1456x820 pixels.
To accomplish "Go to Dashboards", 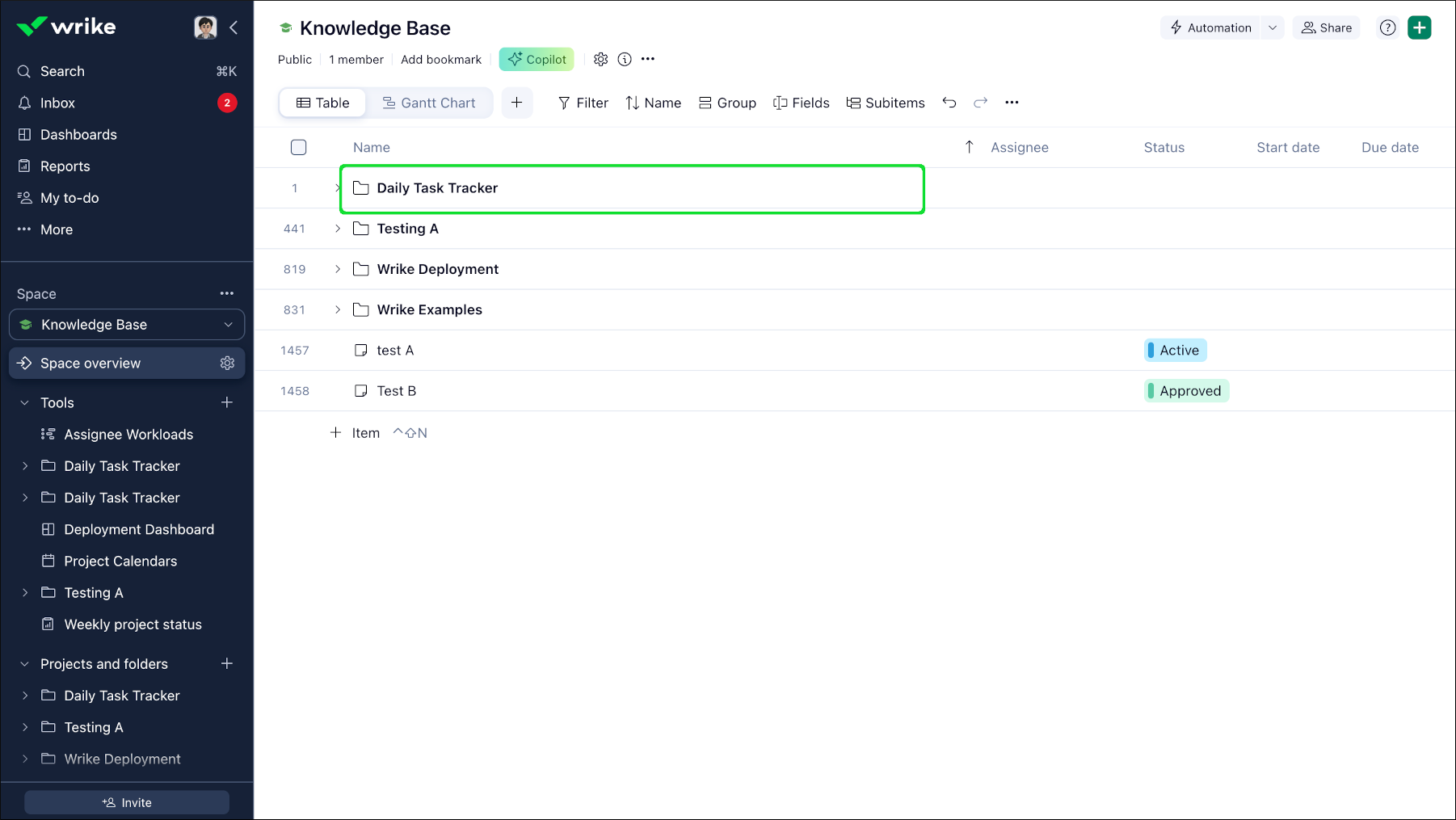I will 127,134.
